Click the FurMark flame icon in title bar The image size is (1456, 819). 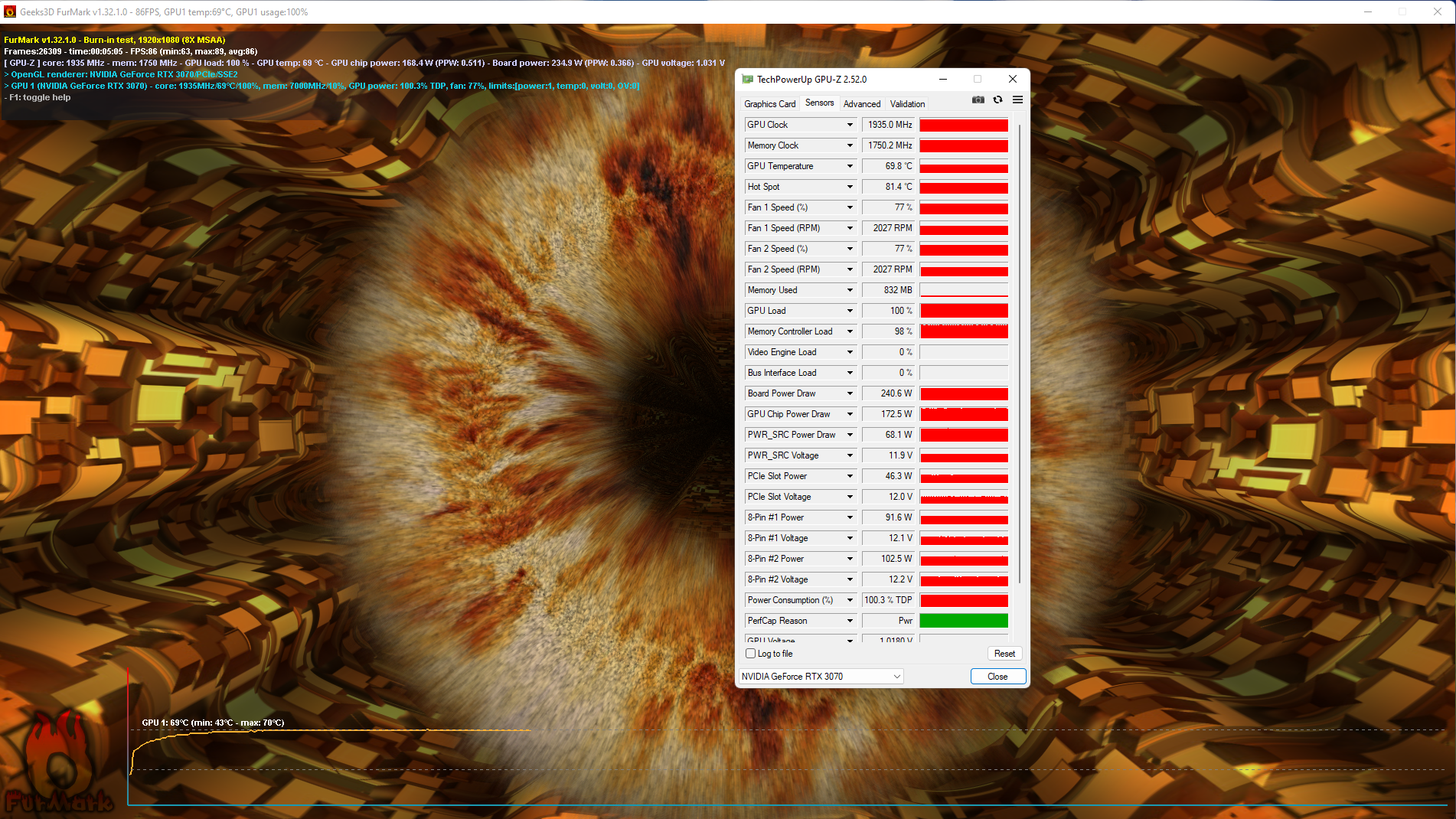10,11
